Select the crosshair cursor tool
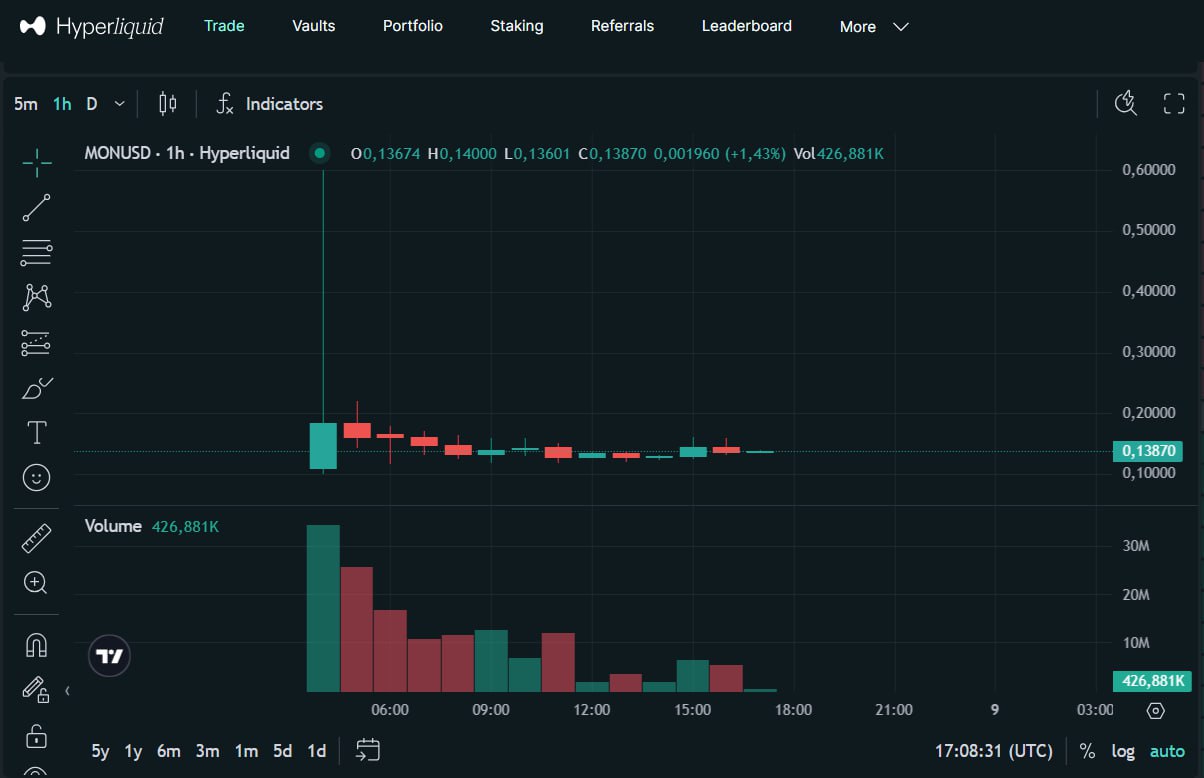The image size is (1204, 778). pyautogui.click(x=36, y=160)
